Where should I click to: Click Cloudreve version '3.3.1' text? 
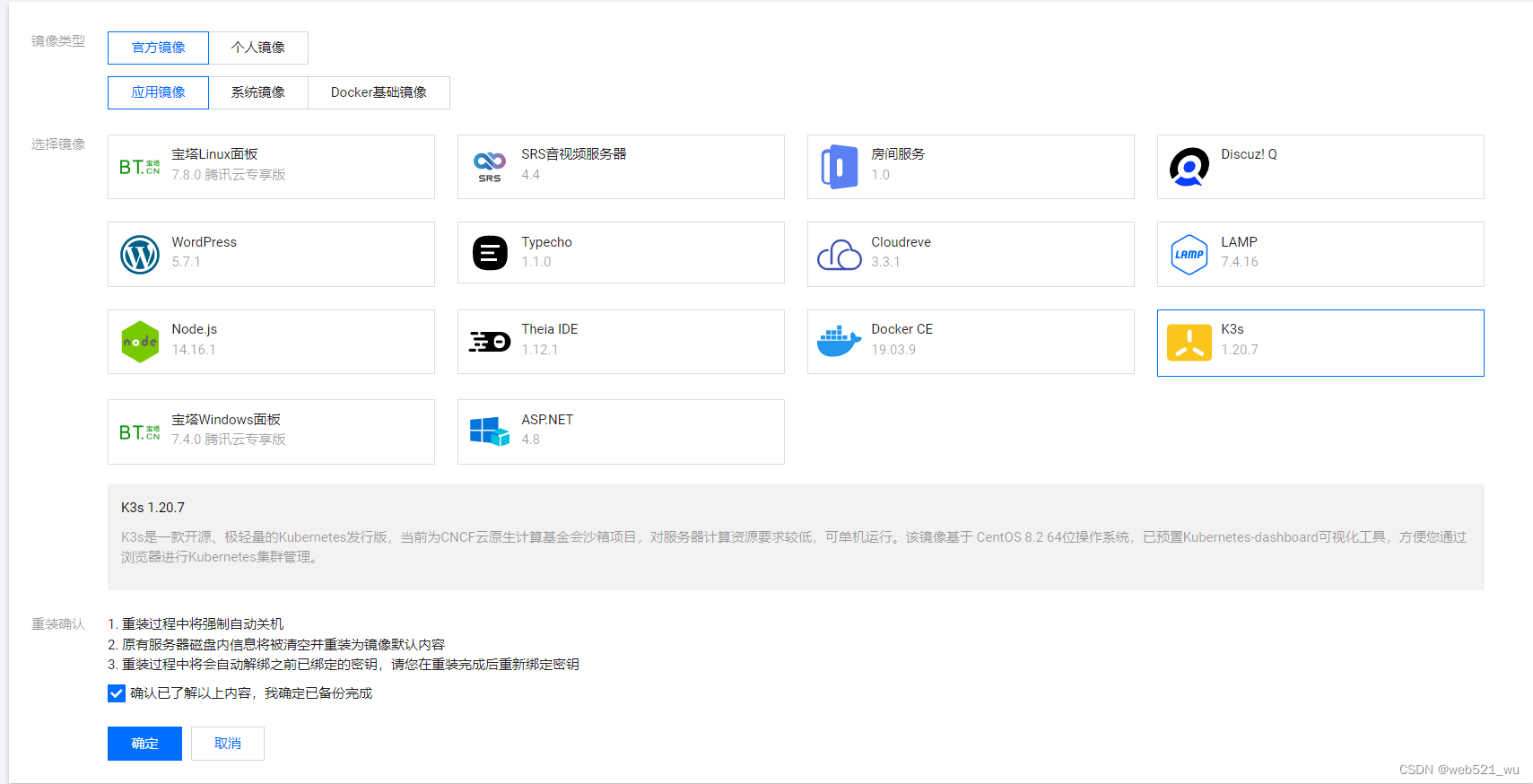point(885,262)
